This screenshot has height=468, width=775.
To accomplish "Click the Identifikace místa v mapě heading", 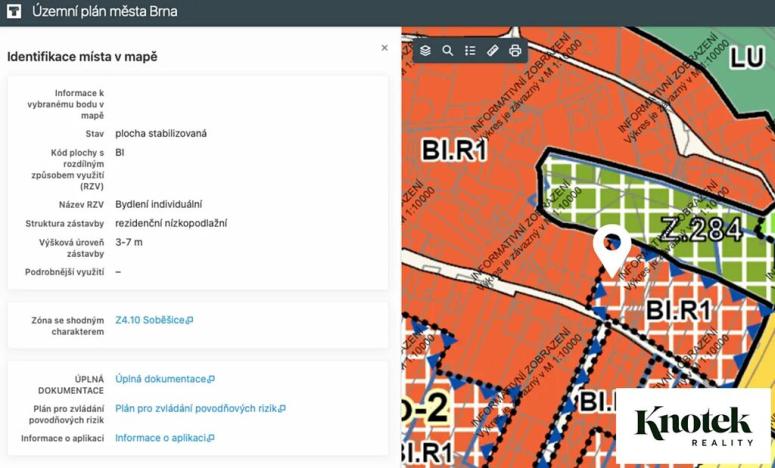I will click(82, 57).
